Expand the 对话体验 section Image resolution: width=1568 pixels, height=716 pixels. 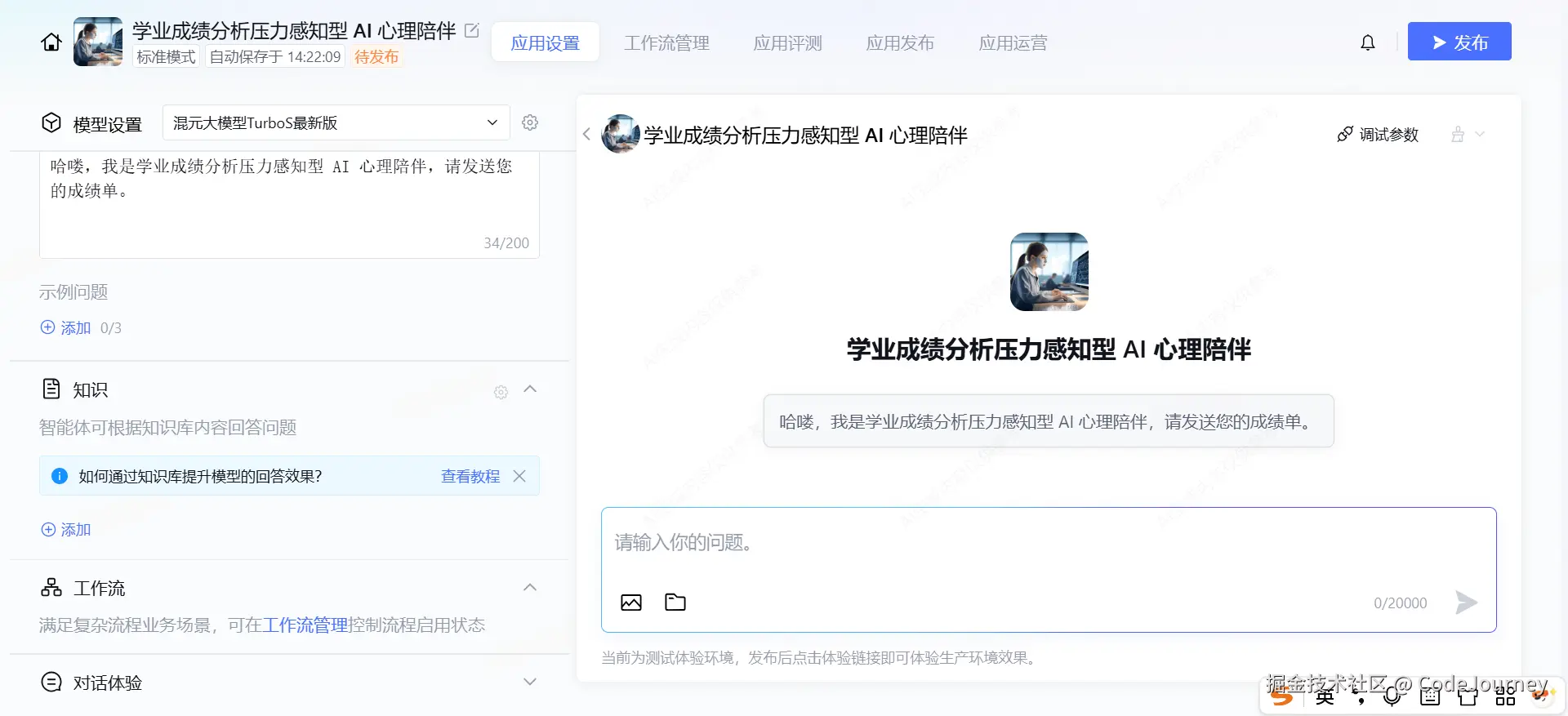(530, 682)
